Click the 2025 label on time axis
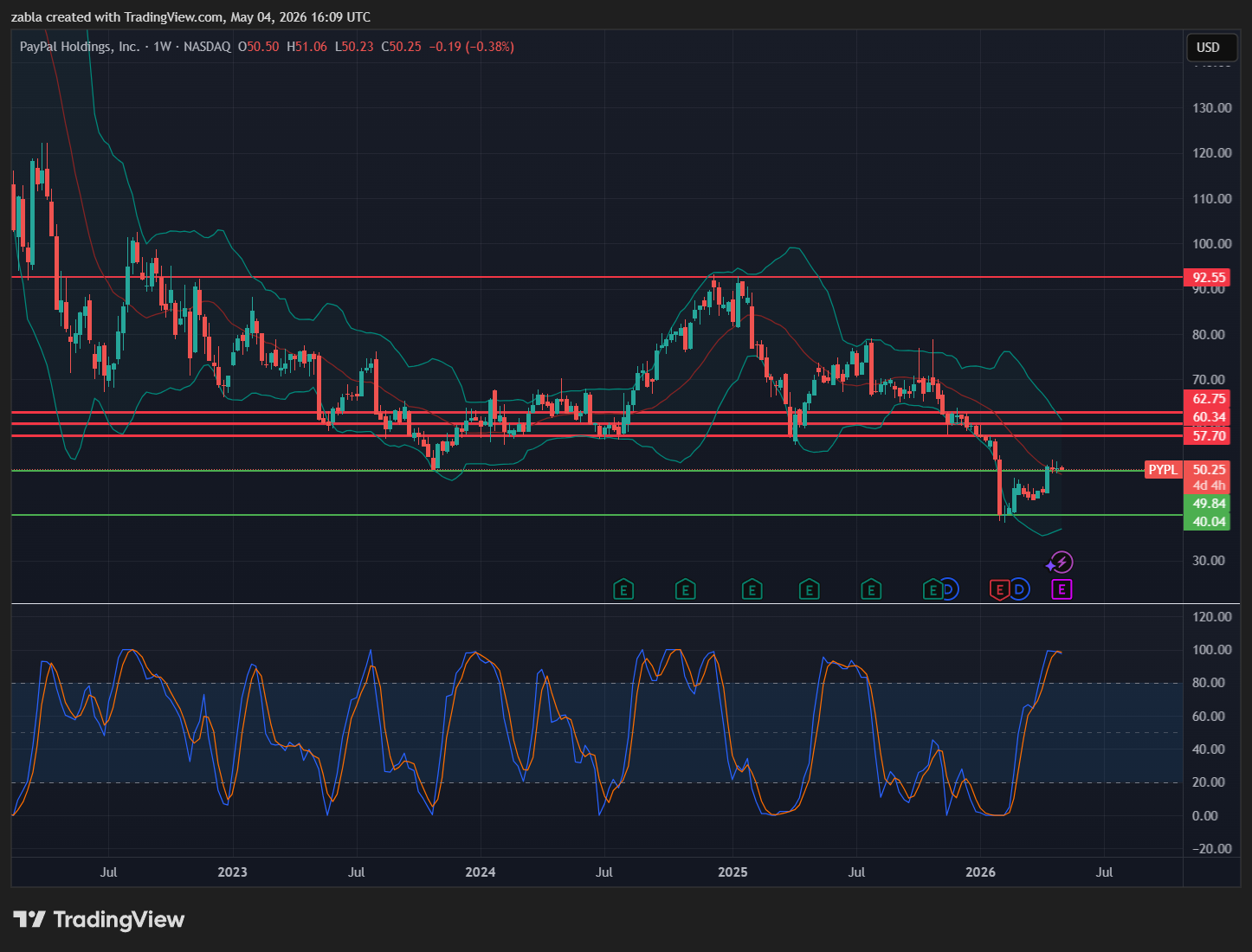The image size is (1252, 952). 732,872
